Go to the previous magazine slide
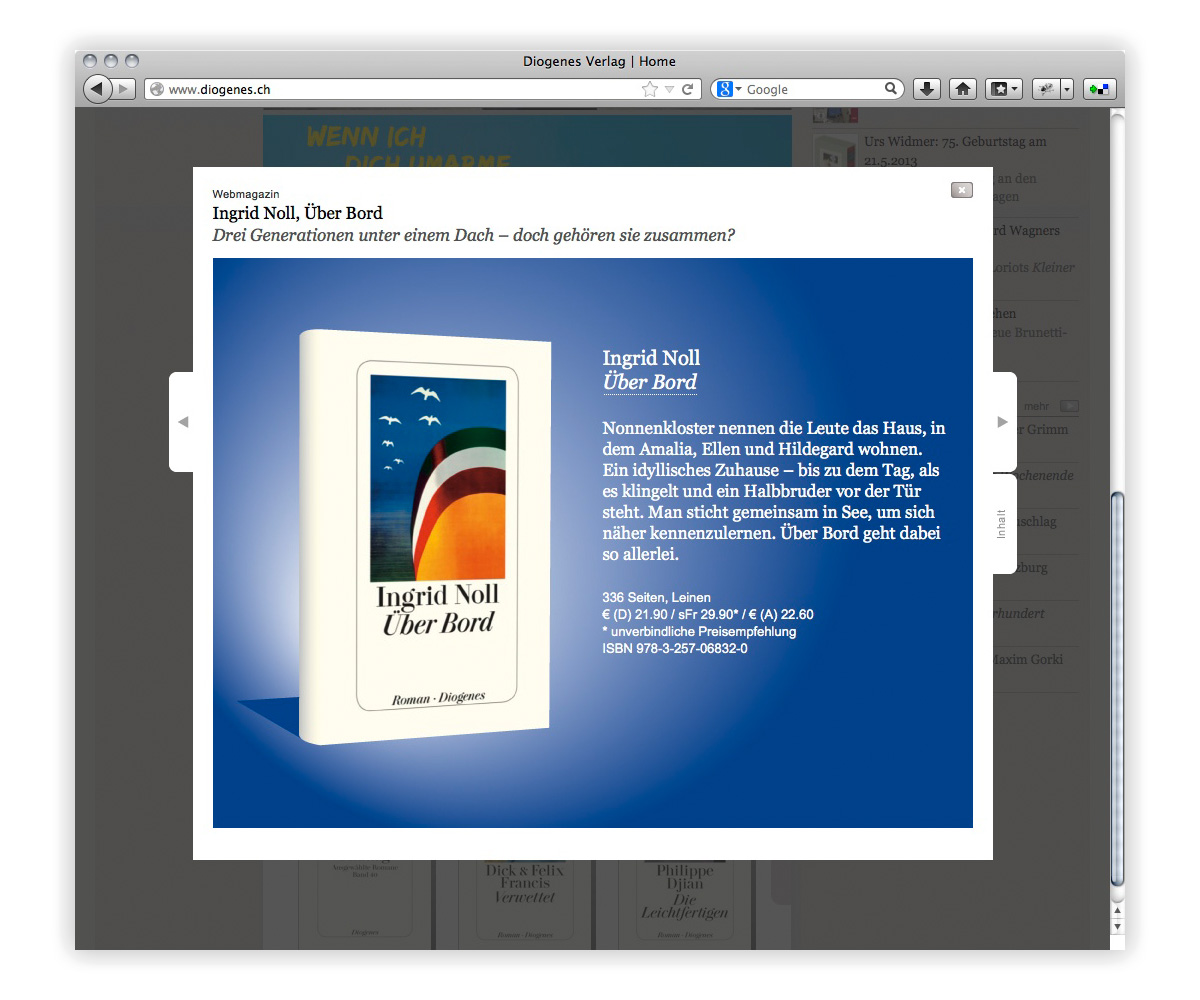1200x1000 pixels. (x=182, y=422)
